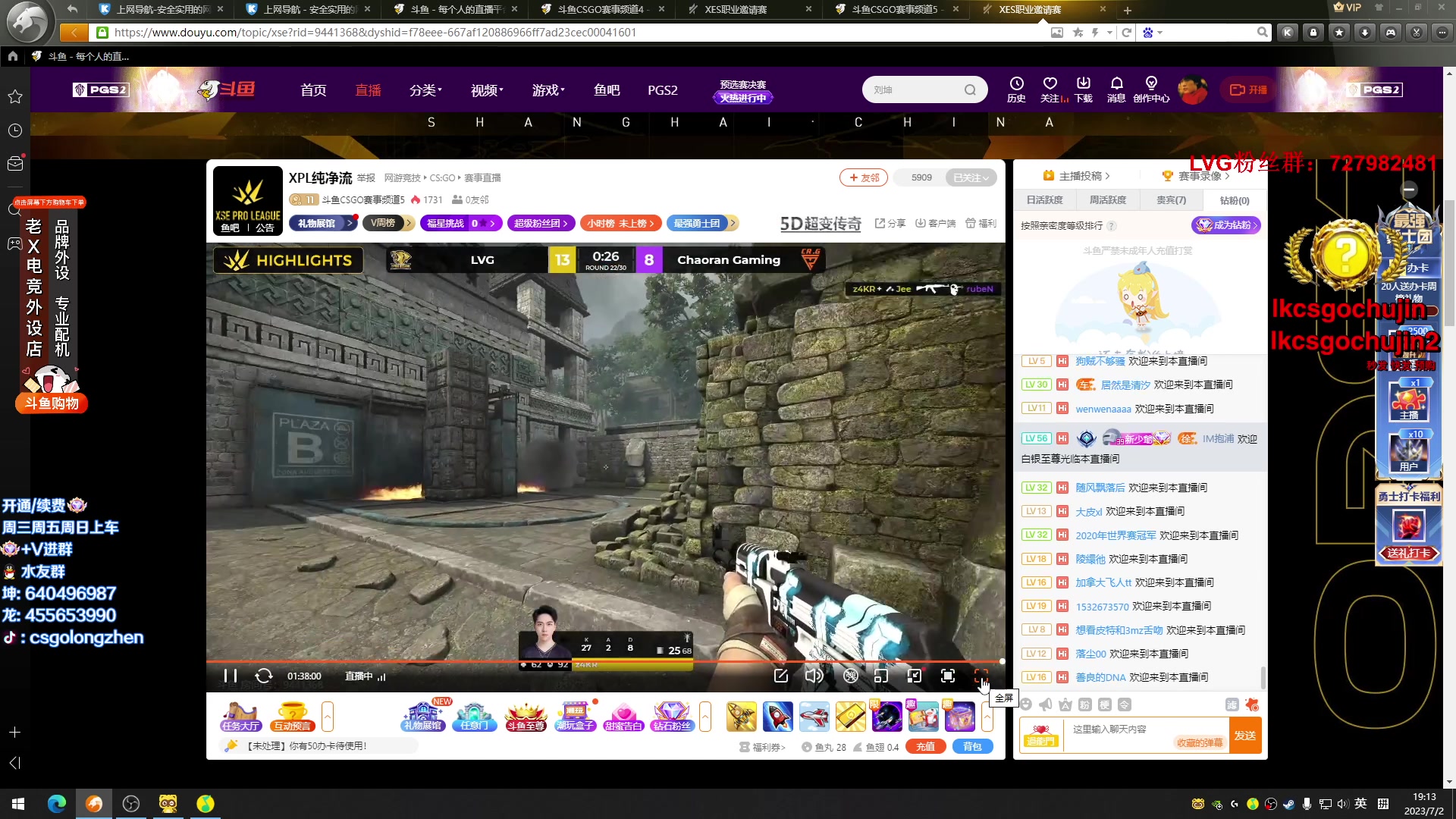Send the airplane gift
This screenshot has height=819, width=1456.
click(814, 717)
